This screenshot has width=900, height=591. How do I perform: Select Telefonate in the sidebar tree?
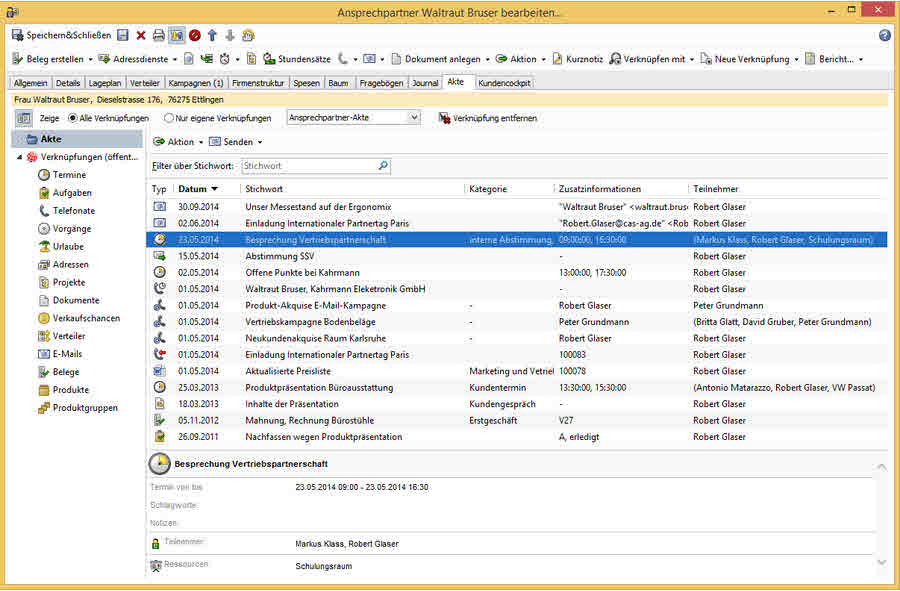73,211
